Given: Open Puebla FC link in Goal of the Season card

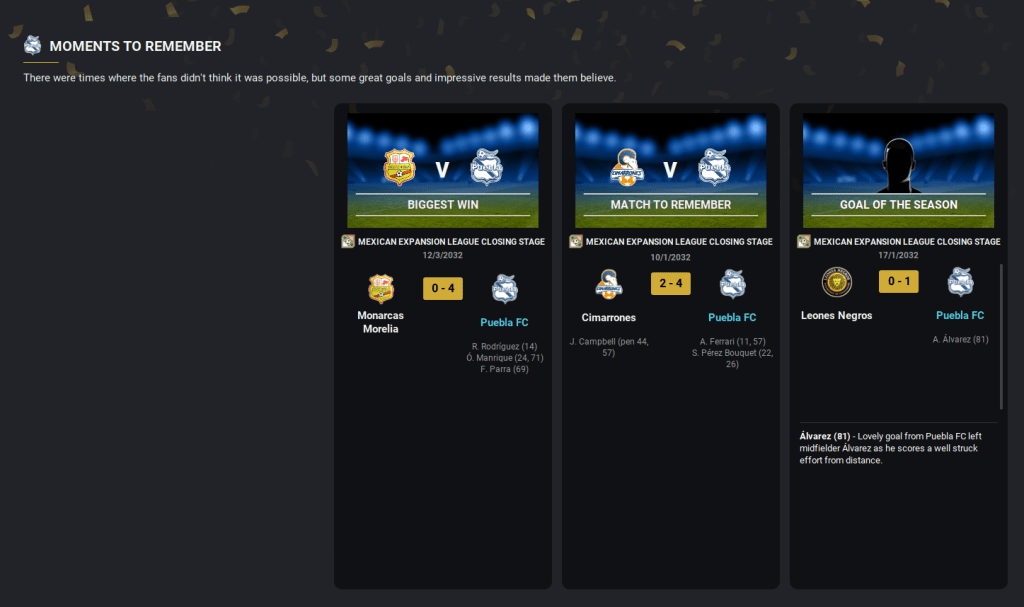Looking at the screenshot, I should 960,315.
